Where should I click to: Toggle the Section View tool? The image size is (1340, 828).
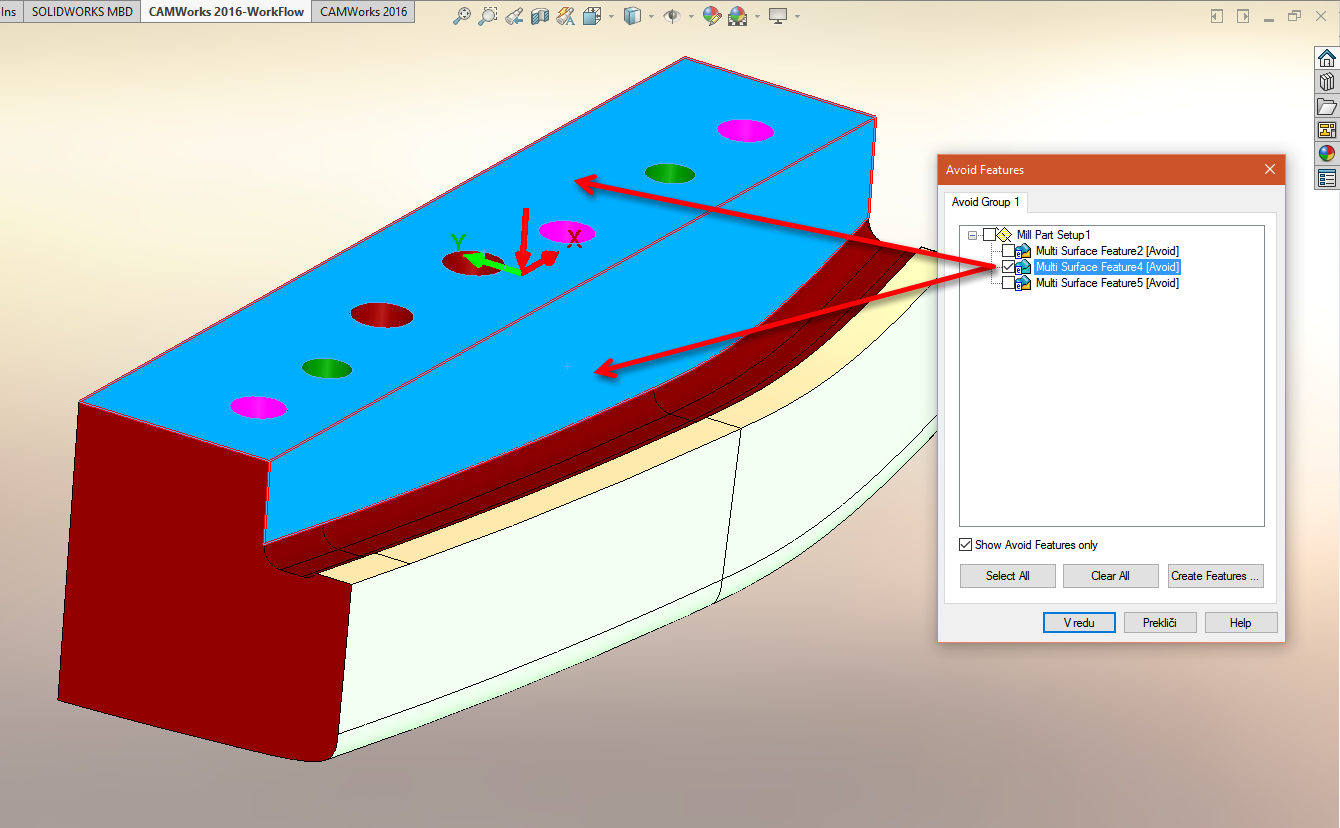coord(540,16)
